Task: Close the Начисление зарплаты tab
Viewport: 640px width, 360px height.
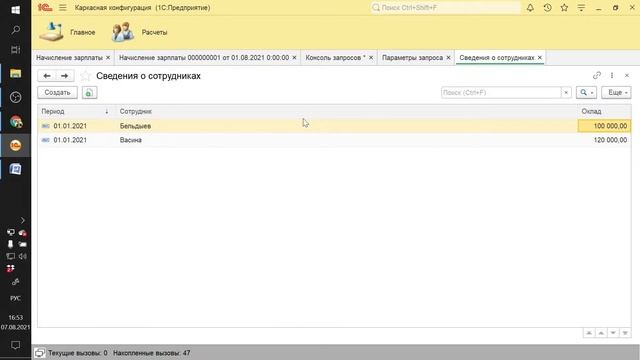Action: tap(108, 58)
